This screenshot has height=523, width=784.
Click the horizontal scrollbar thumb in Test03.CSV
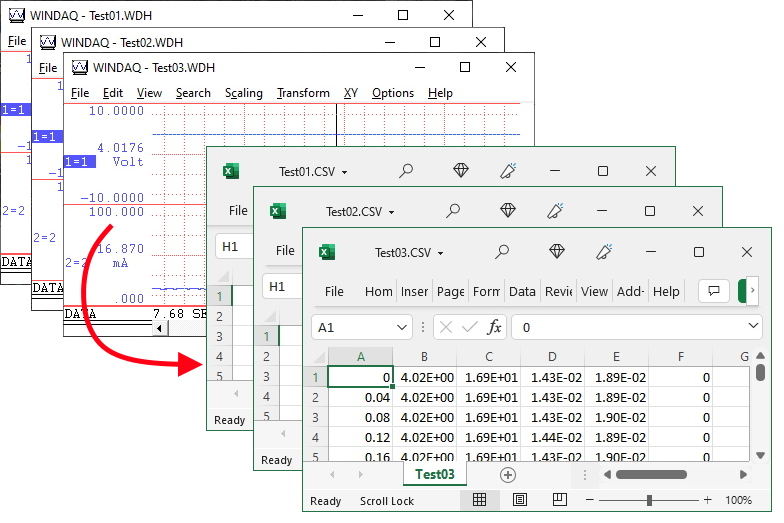[651, 474]
